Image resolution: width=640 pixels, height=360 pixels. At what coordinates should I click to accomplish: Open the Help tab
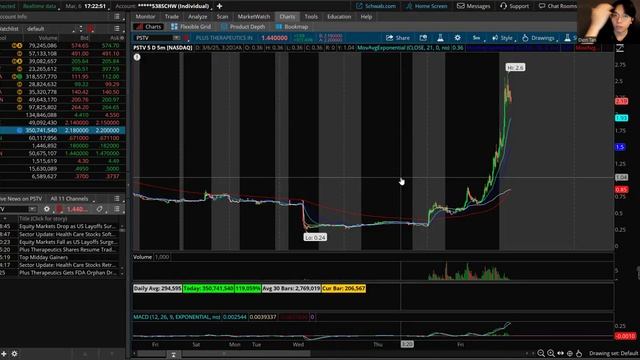point(366,17)
